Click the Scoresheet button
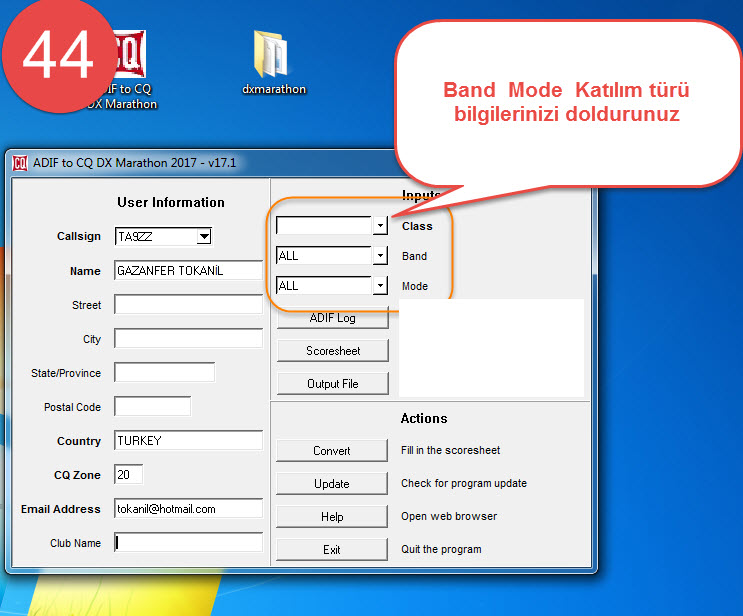This screenshot has height=616, width=743. point(333,351)
